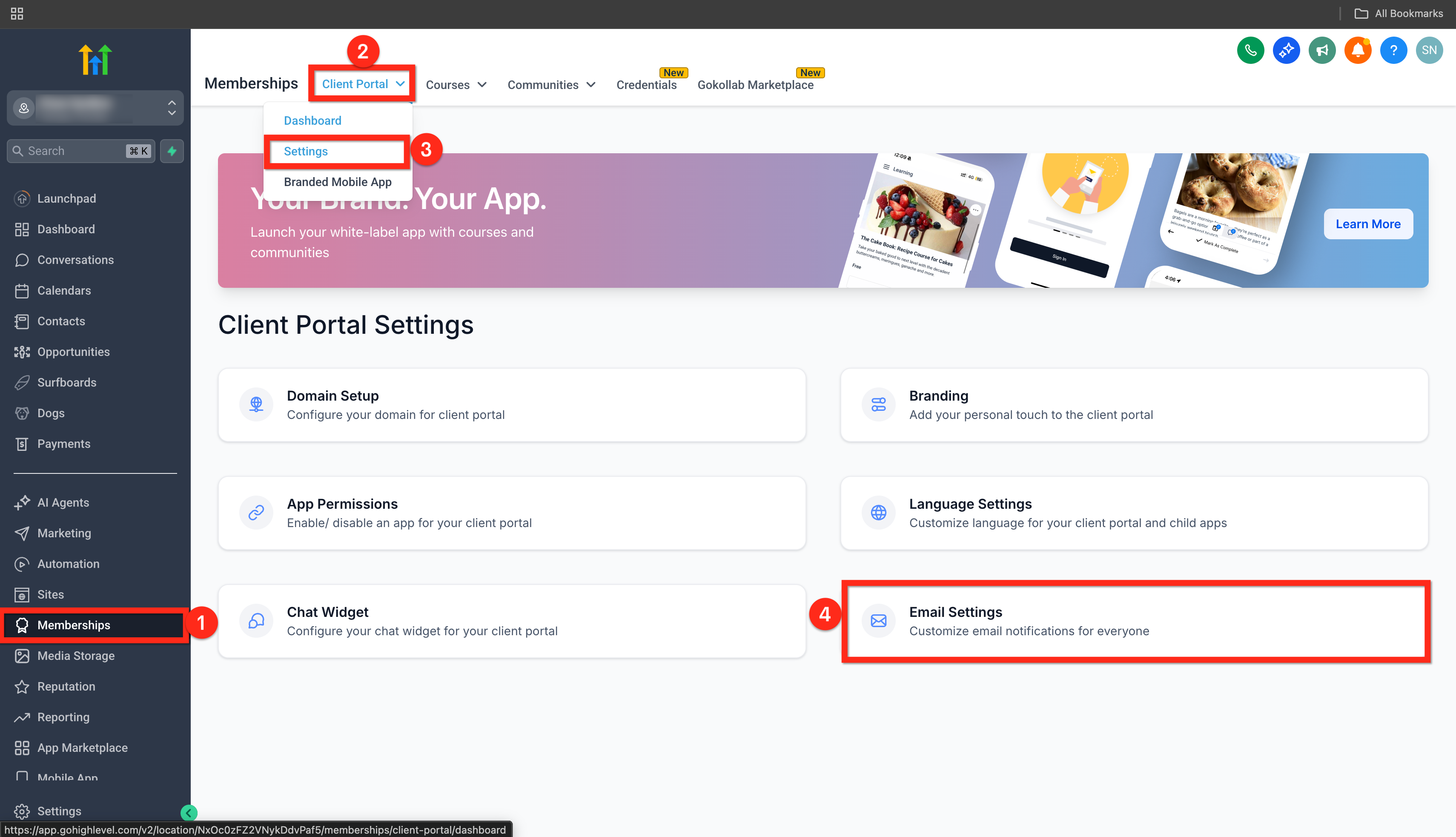
Task: Open the Credentials tab
Action: [x=647, y=85]
